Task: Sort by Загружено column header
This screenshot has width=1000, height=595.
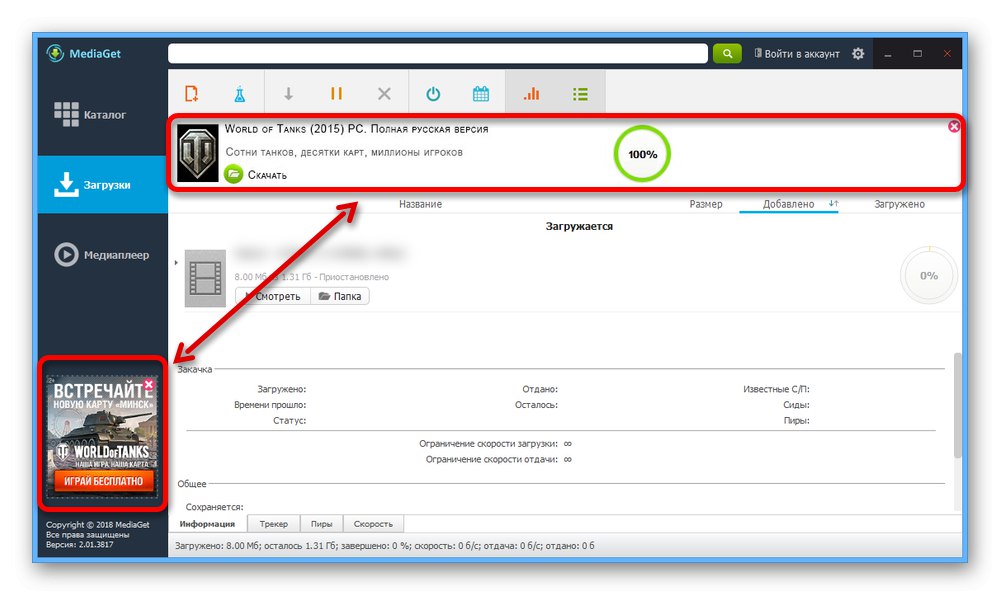Action: coord(899,204)
